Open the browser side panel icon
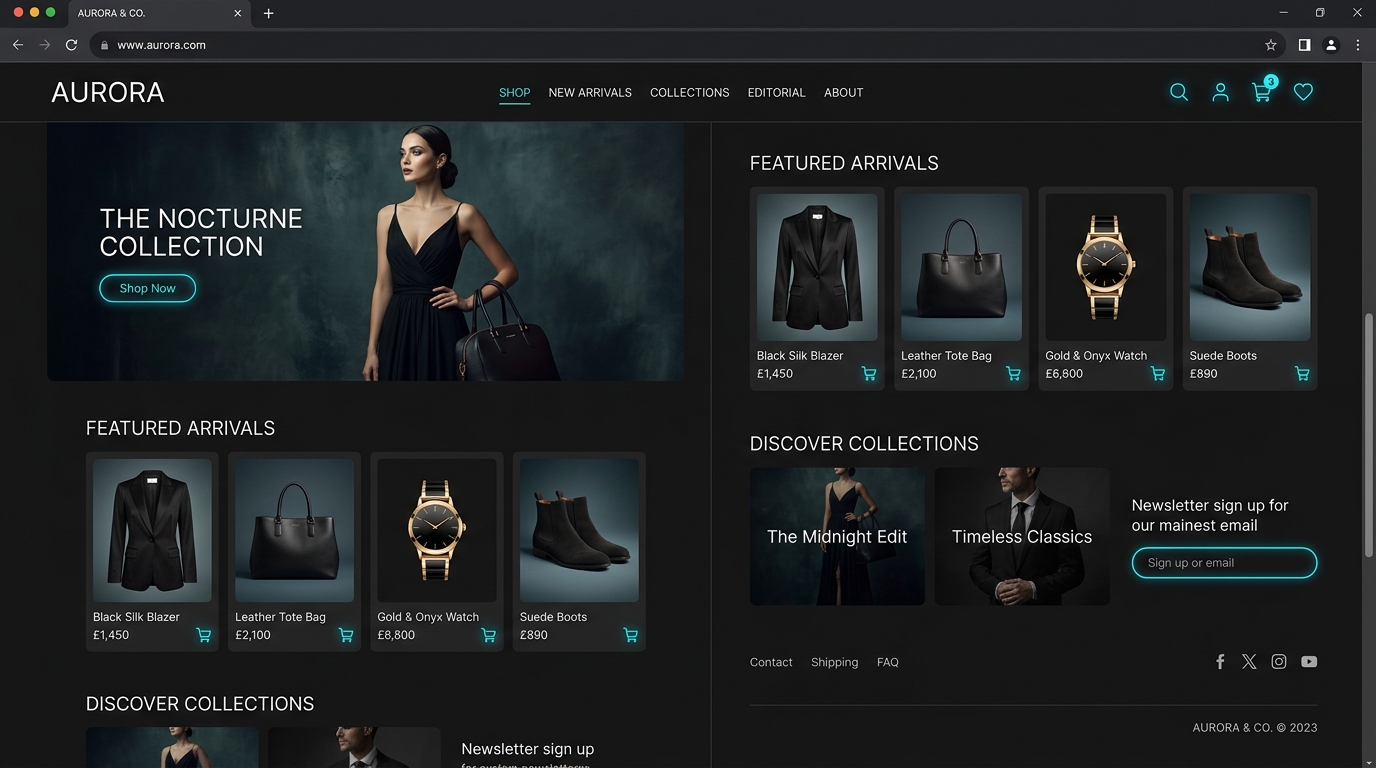 coord(1304,45)
